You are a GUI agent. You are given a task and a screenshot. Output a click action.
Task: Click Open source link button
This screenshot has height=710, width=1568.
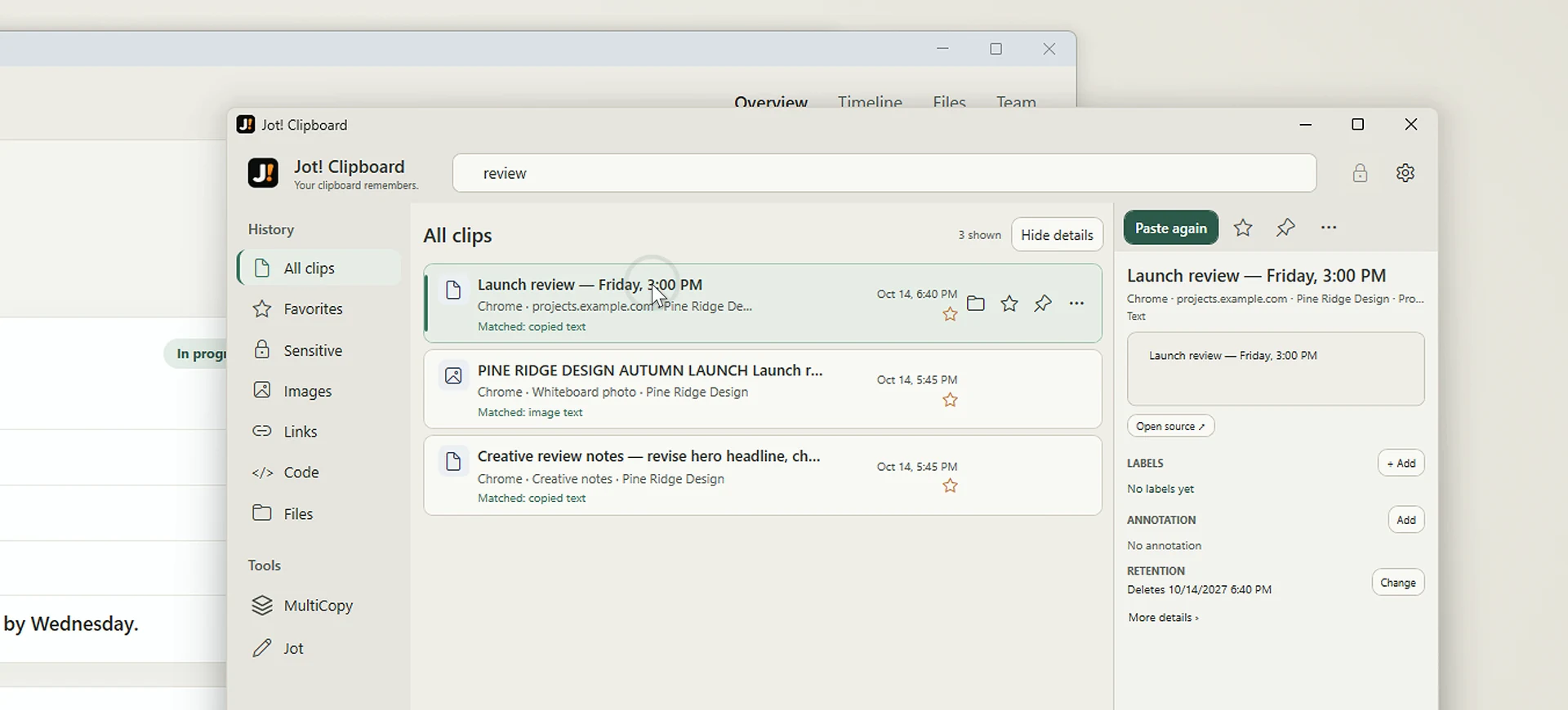[x=1170, y=426]
